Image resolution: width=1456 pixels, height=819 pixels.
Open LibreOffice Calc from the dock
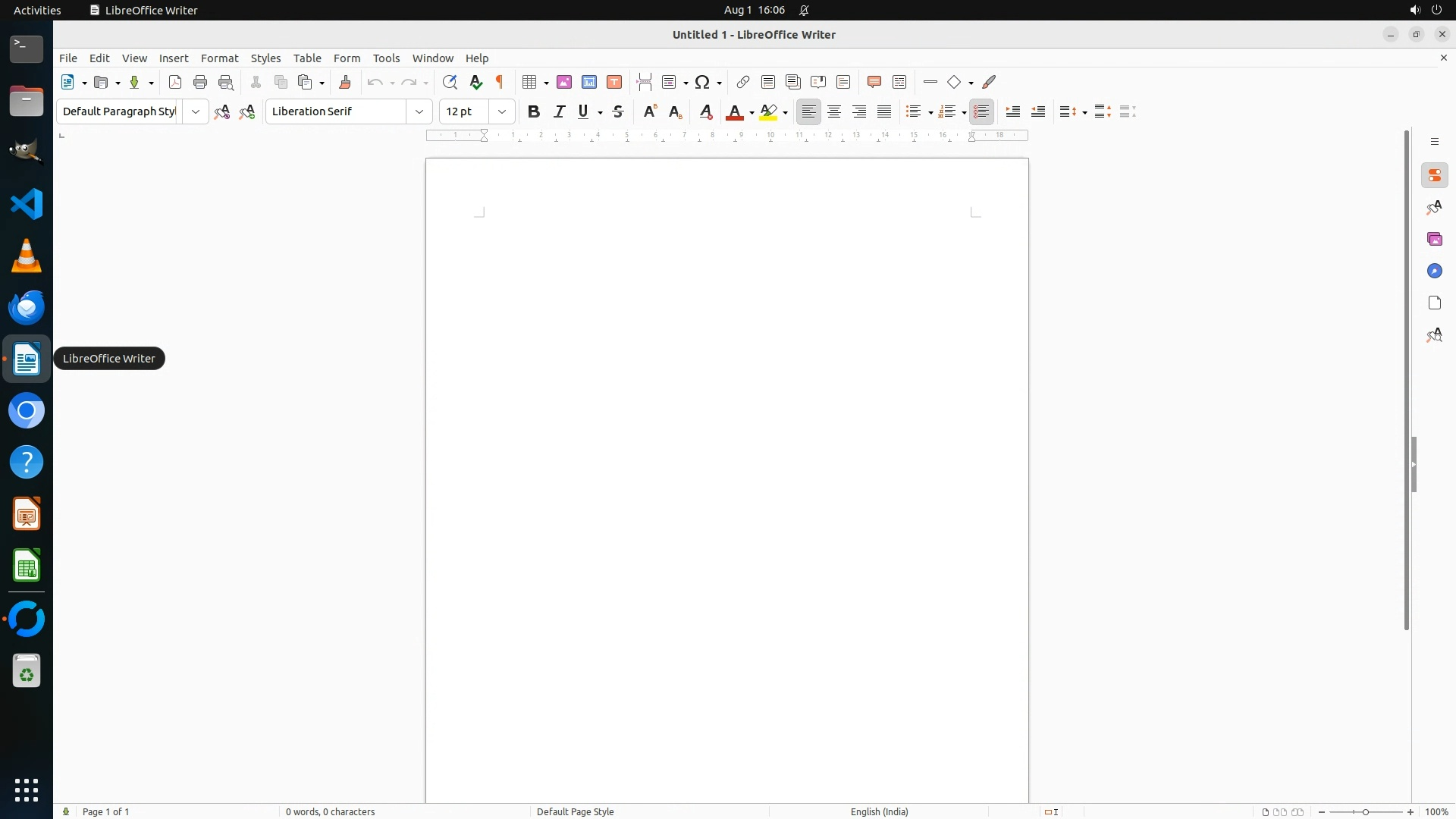tap(27, 566)
